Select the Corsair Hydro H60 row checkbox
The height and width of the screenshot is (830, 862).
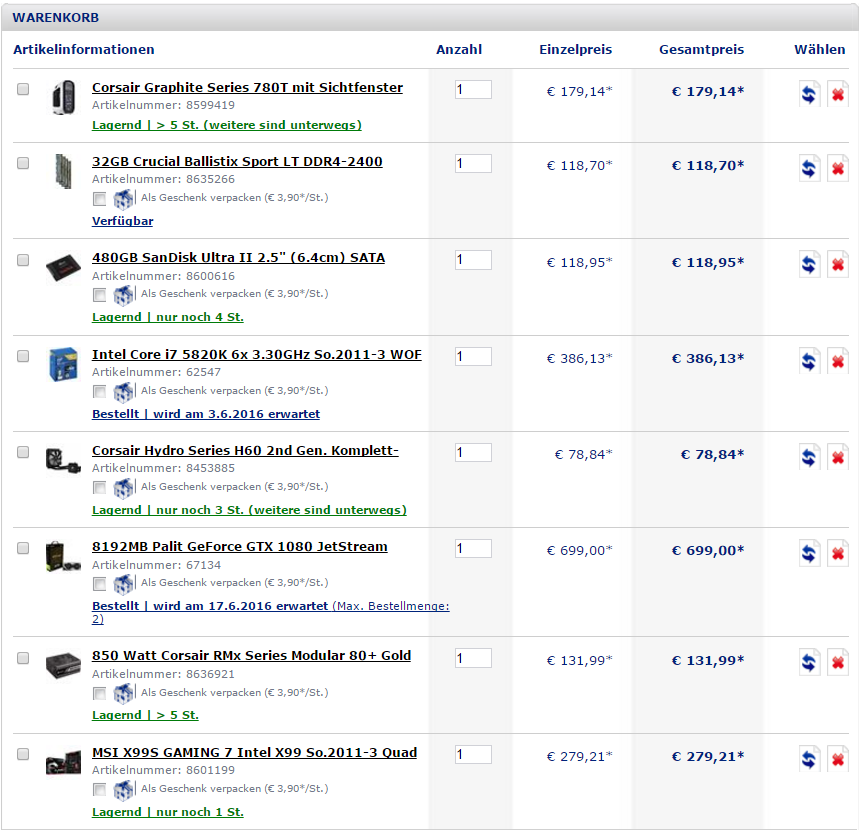23,452
